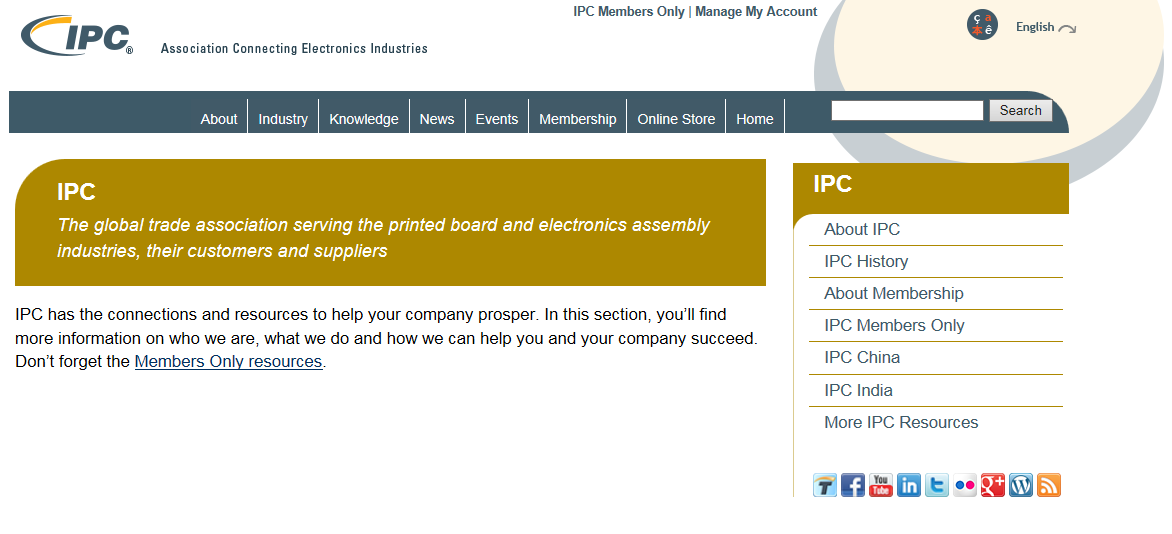The width and height of the screenshot is (1172, 534).
Task: Click the IPC logo in the header
Action: (x=78, y=35)
